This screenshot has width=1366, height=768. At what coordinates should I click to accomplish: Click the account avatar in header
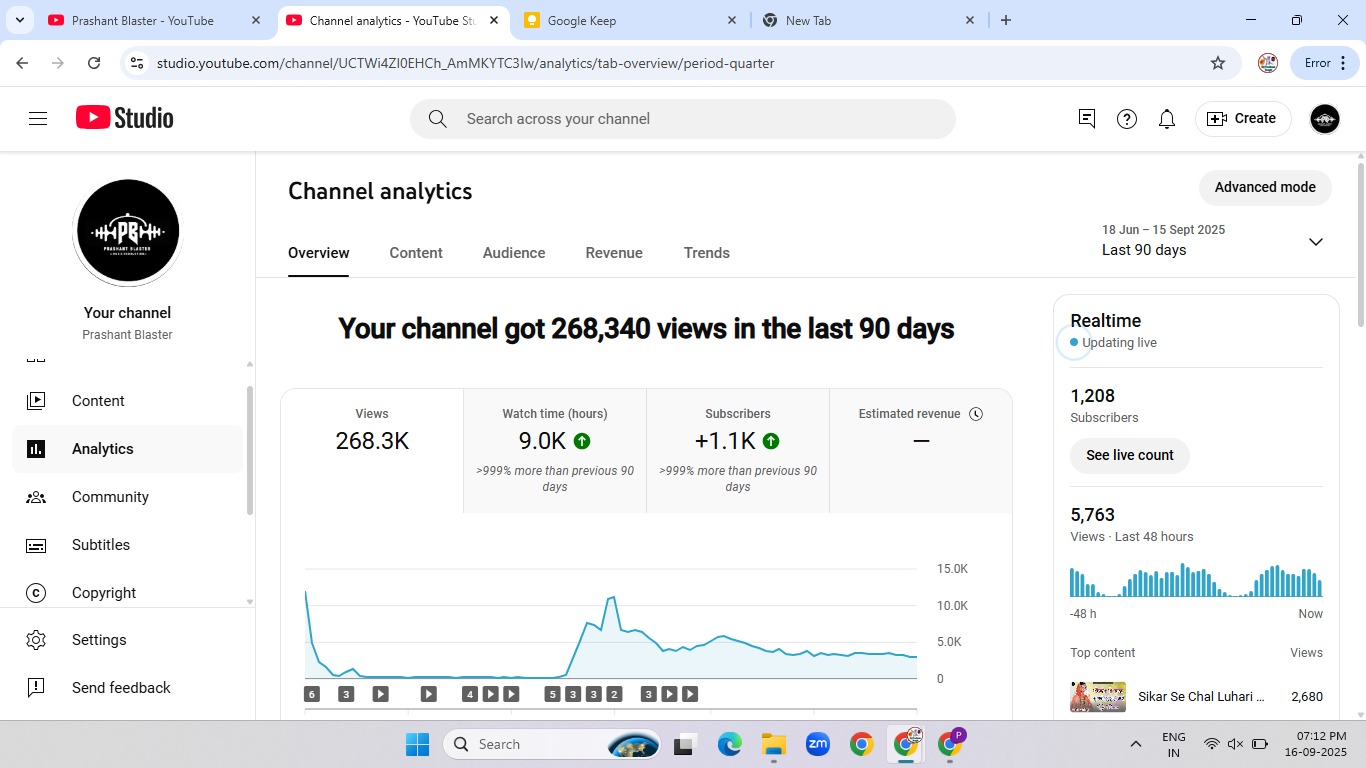tap(1324, 119)
